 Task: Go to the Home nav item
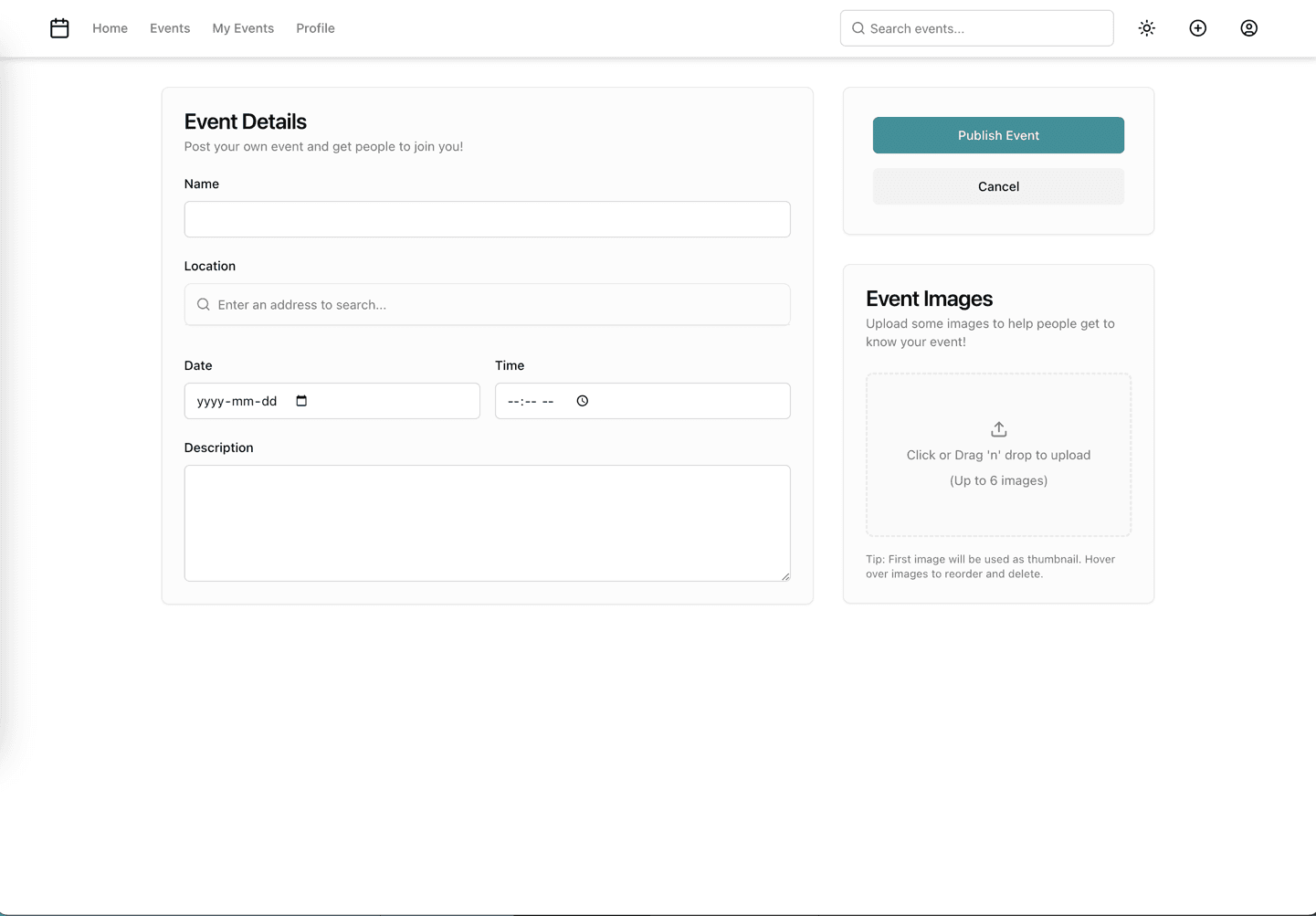coord(110,28)
